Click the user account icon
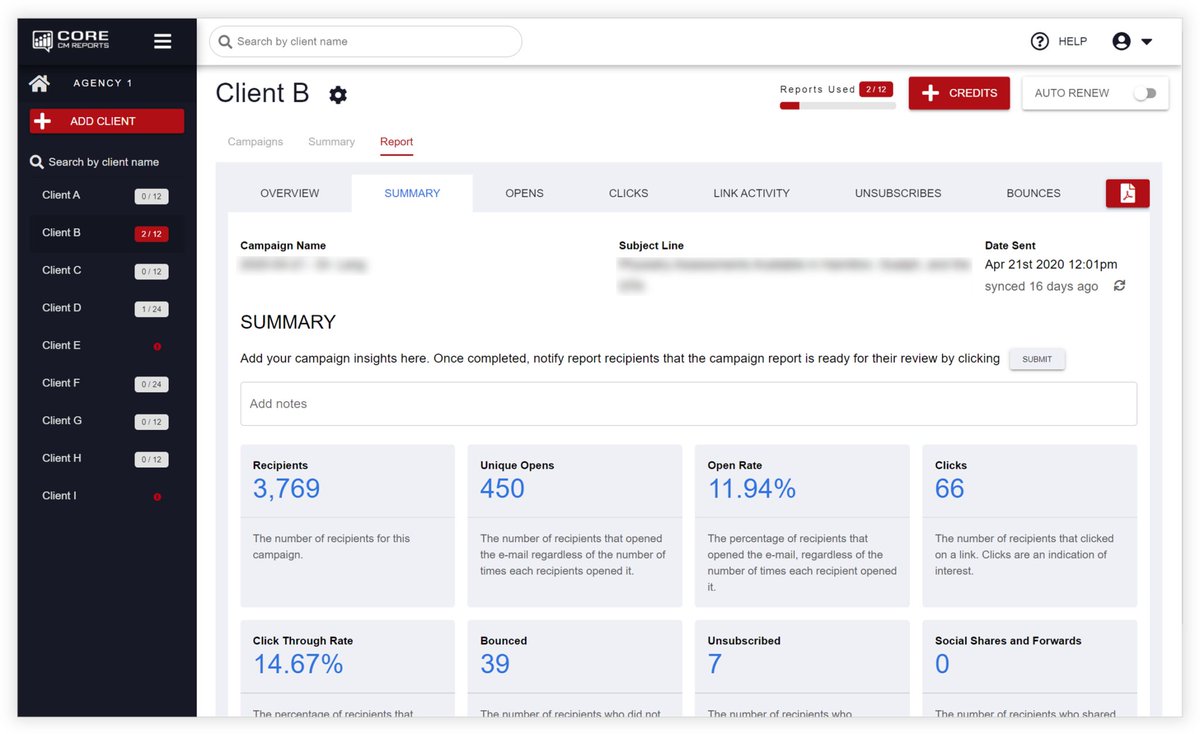Viewport: 1200px width, 734px height. tap(1121, 41)
